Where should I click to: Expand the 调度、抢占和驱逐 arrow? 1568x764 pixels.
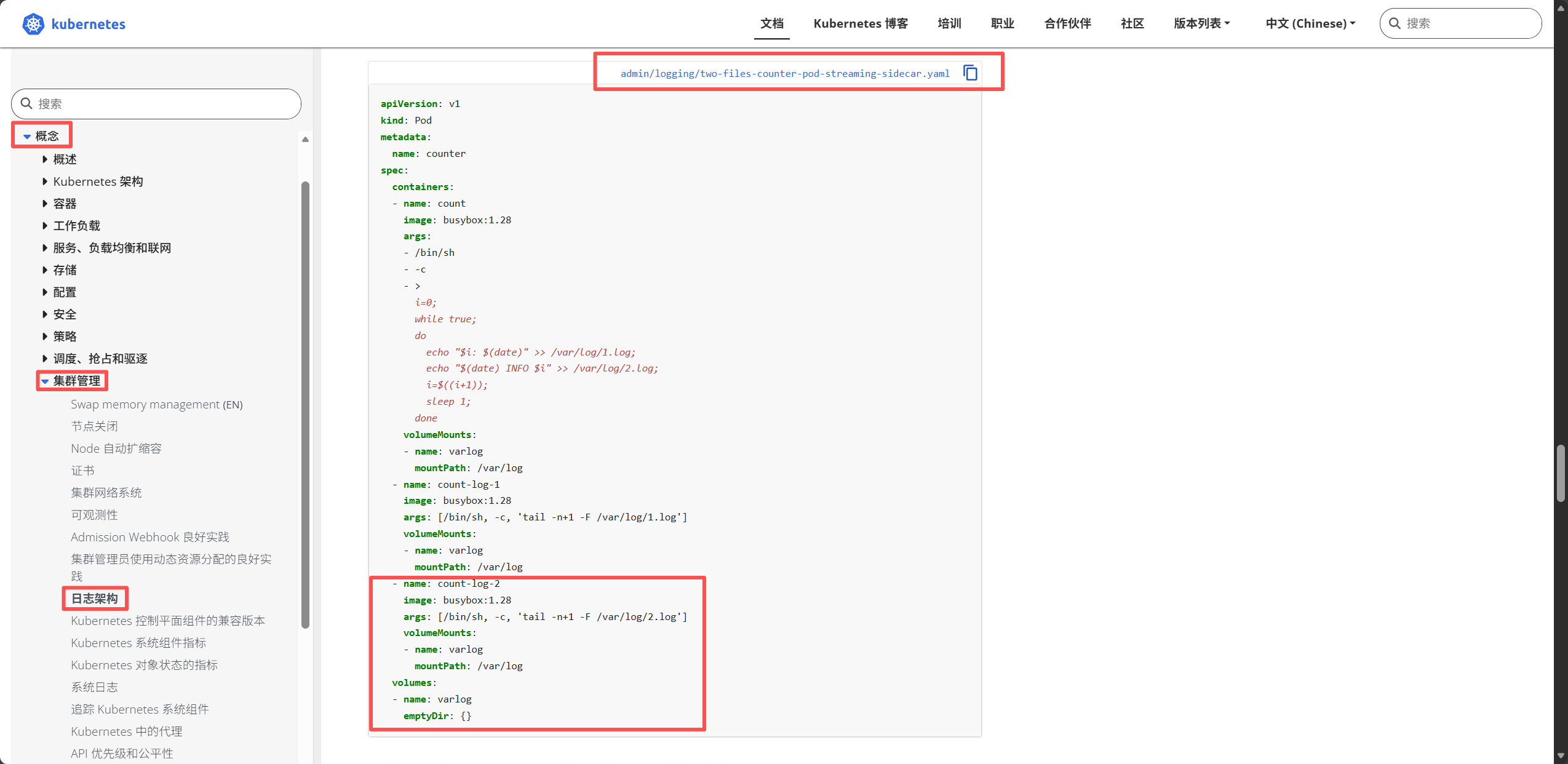coord(45,359)
